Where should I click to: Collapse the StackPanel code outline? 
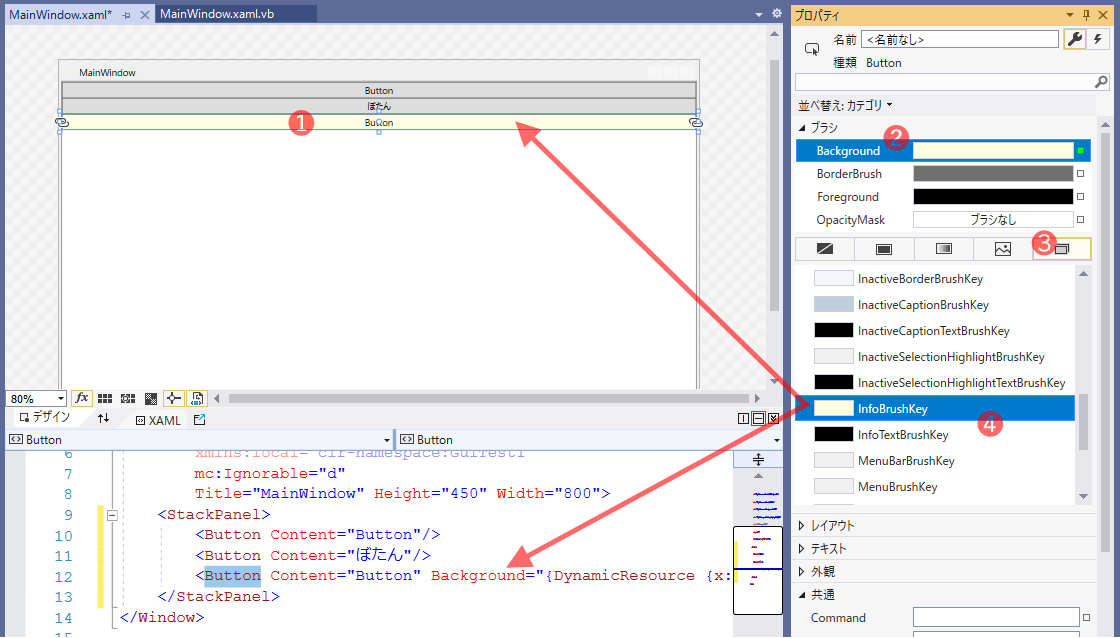[x=112, y=515]
